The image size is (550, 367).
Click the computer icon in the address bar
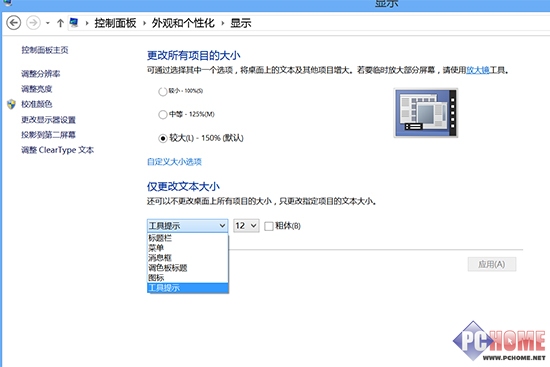click(74, 23)
